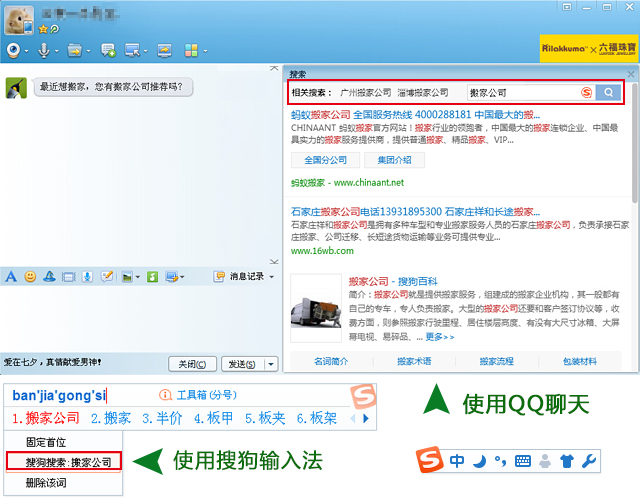640x500 pixels.
Task: Toggle Chinese/English mode 中 on IME bar
Action: pyautogui.click(x=457, y=461)
